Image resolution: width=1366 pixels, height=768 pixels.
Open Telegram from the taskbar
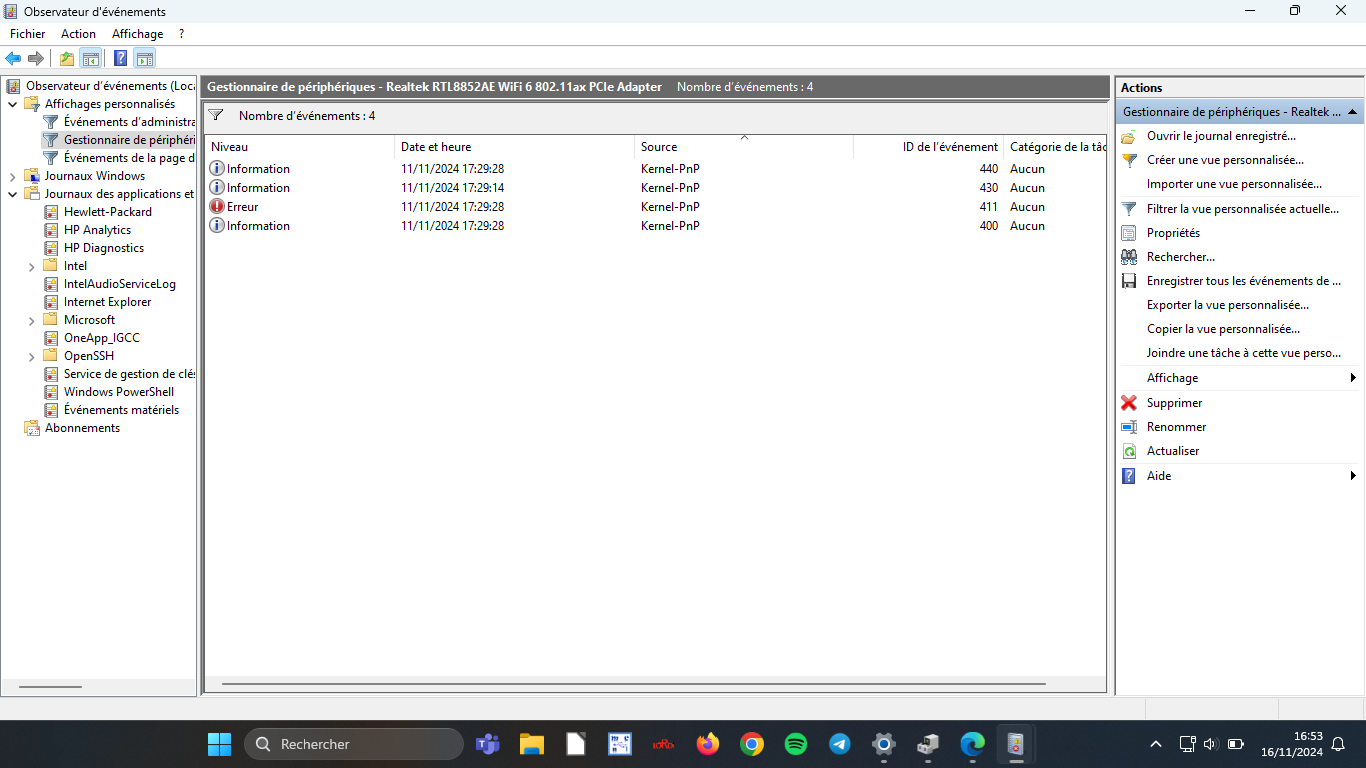click(840, 744)
